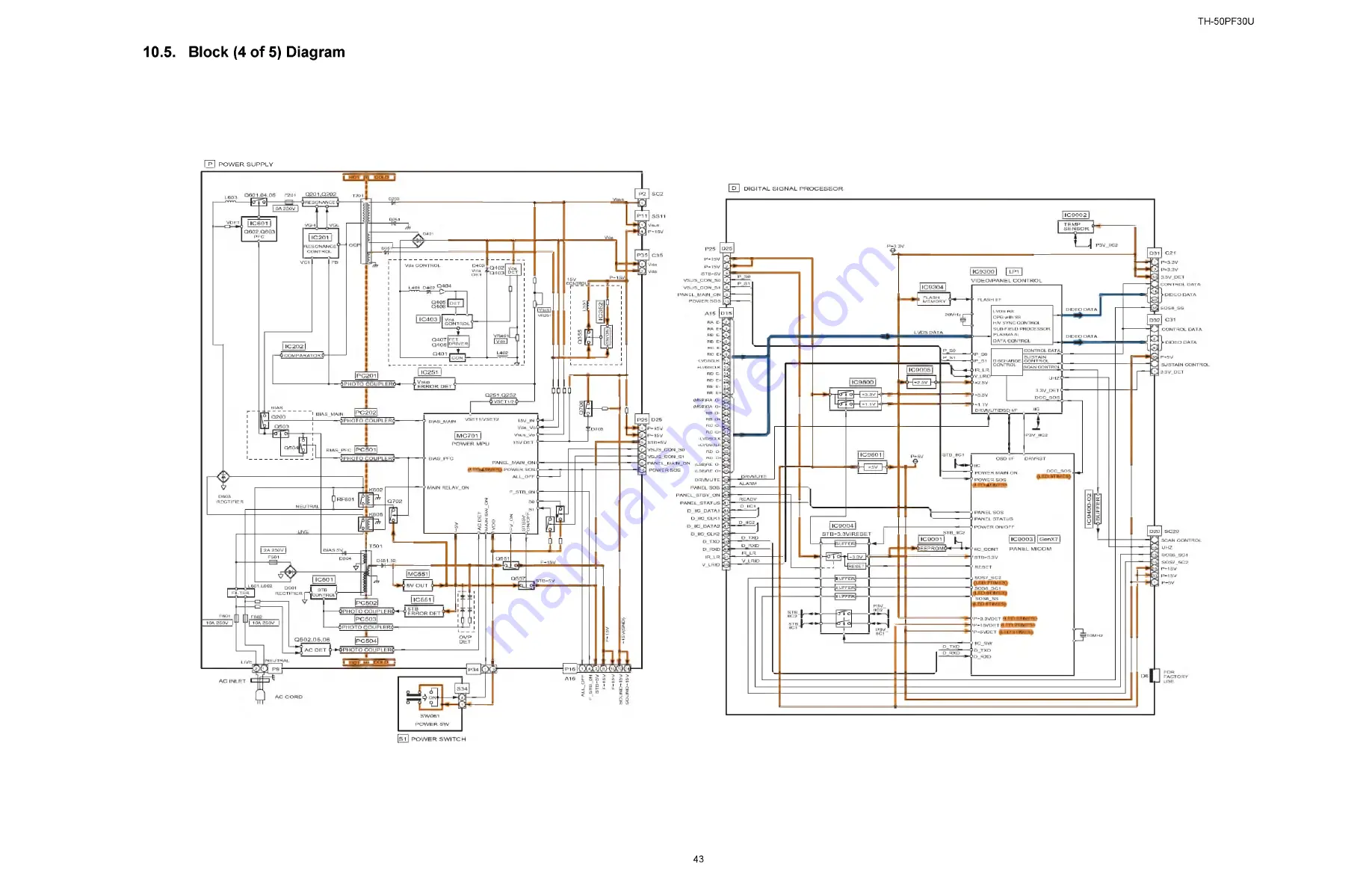Click the P16 connector label

coord(570,669)
